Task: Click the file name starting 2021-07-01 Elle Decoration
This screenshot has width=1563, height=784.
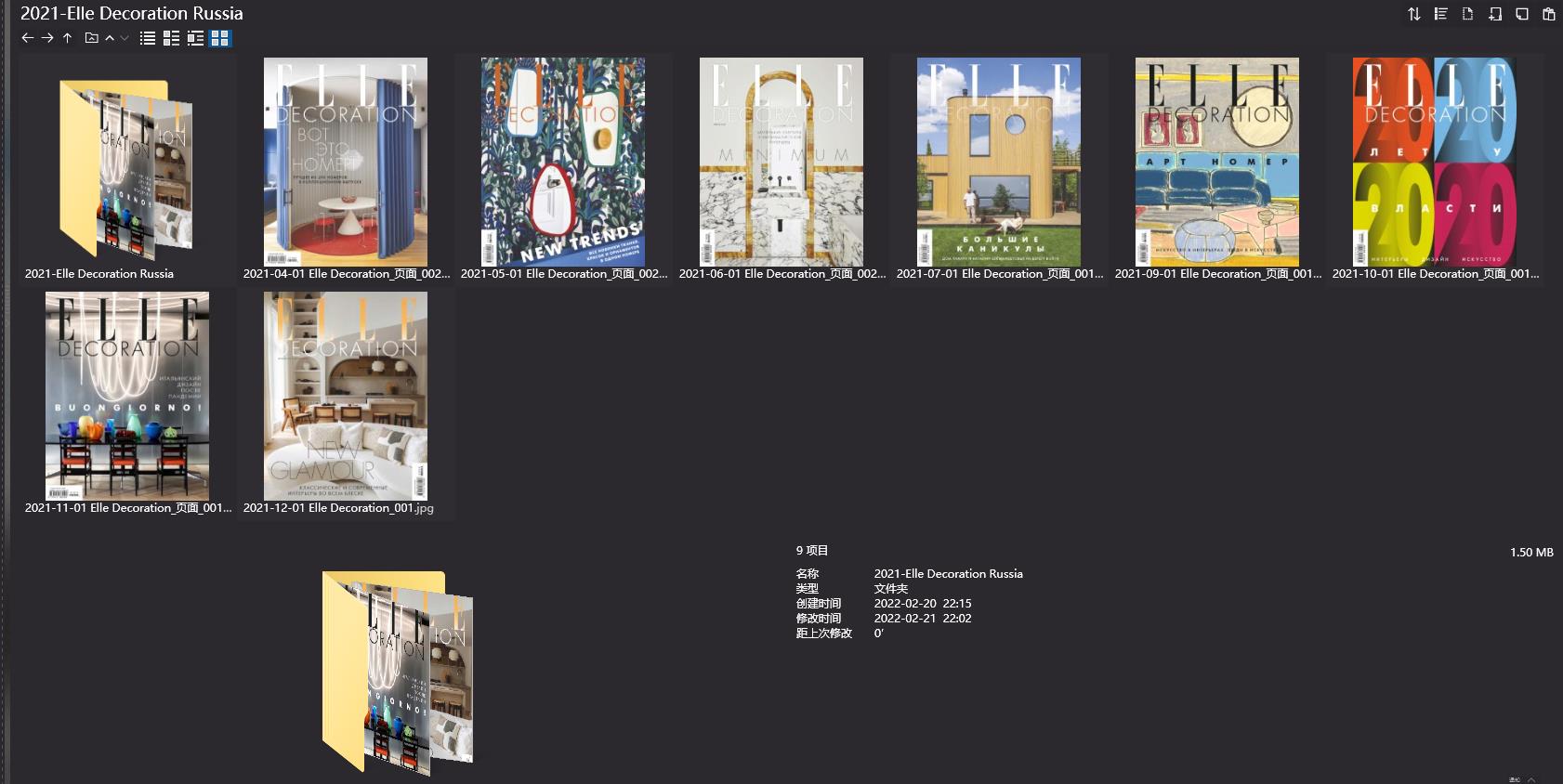Action: [1000, 274]
